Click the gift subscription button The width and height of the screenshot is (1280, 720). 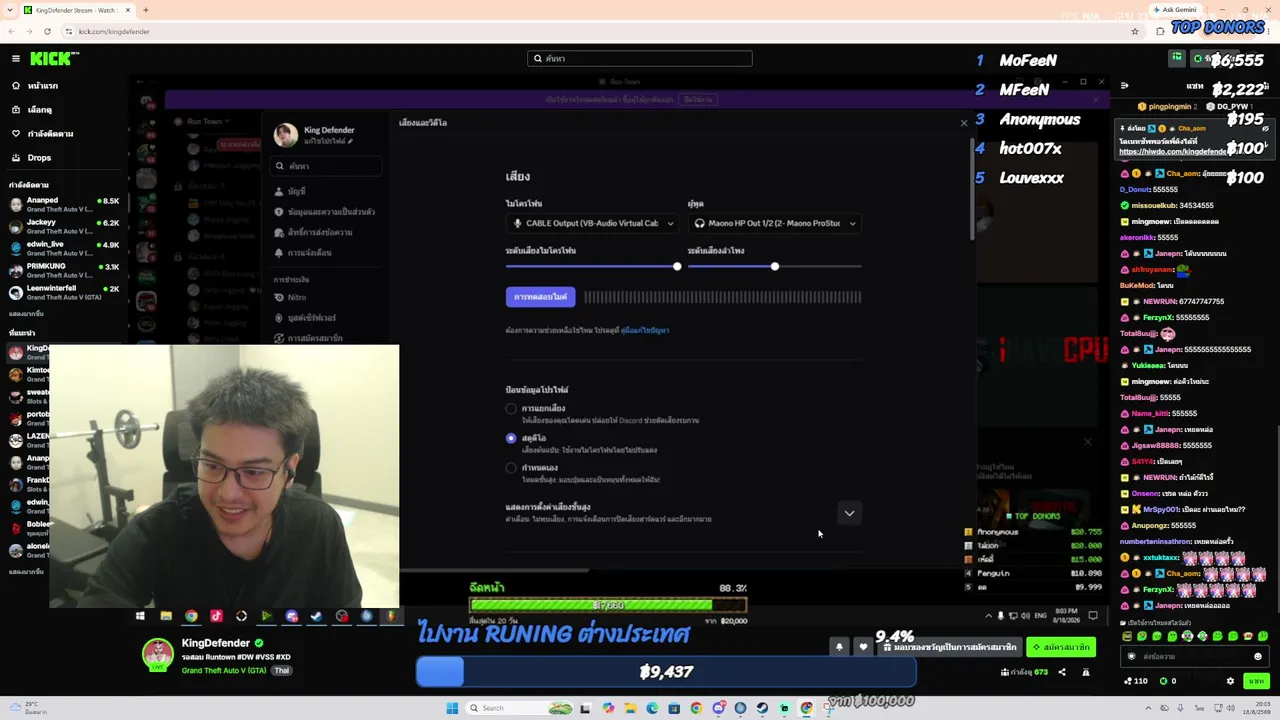pyautogui.click(x=950, y=647)
